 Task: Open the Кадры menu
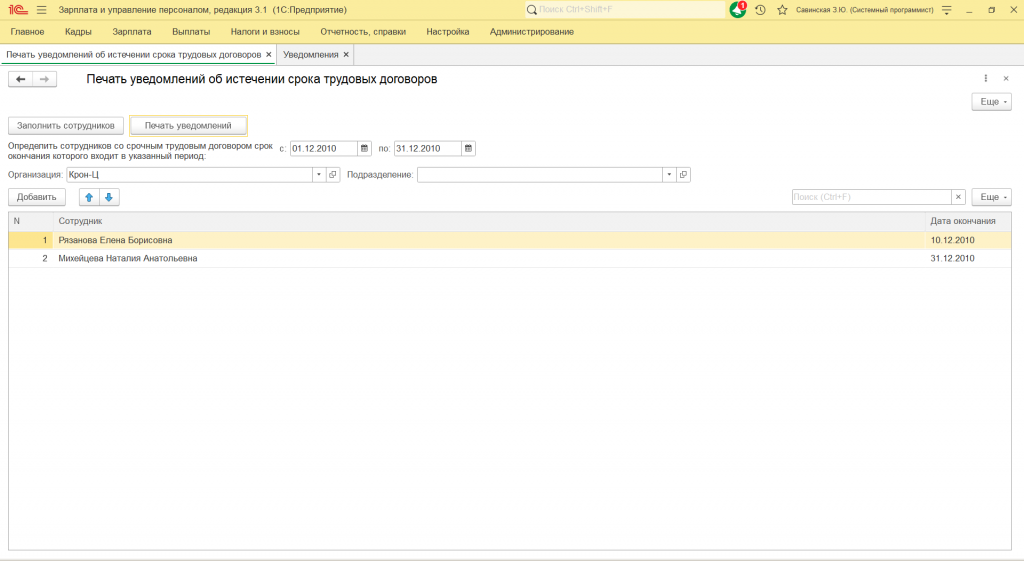[78, 31]
